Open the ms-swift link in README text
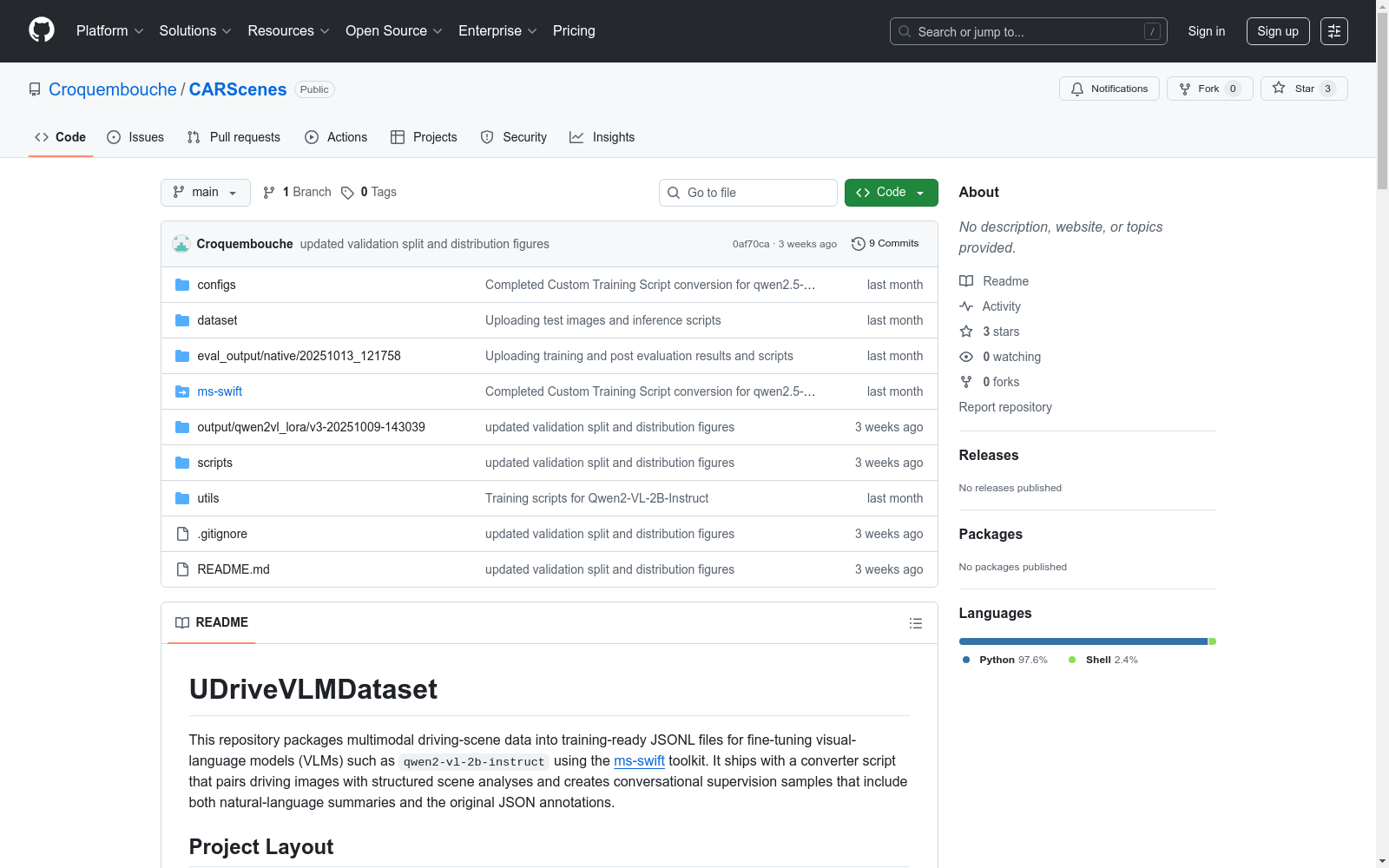The image size is (1389, 868). [x=639, y=761]
